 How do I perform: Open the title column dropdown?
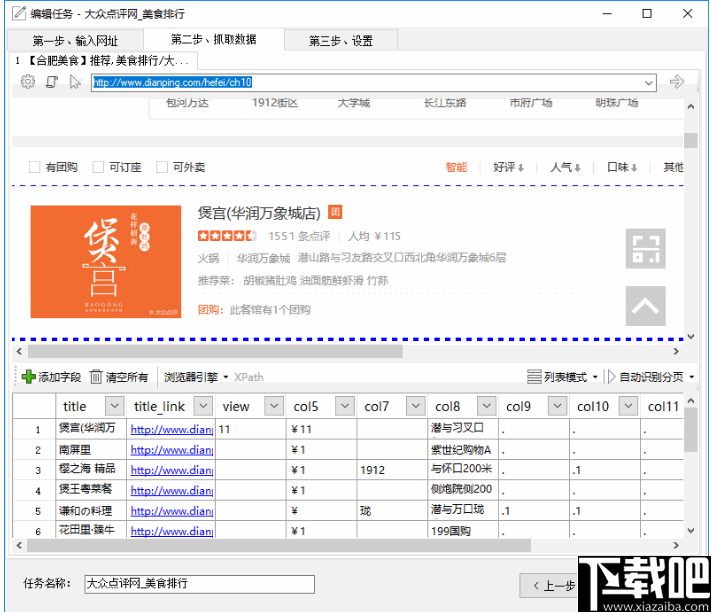click(x=115, y=406)
